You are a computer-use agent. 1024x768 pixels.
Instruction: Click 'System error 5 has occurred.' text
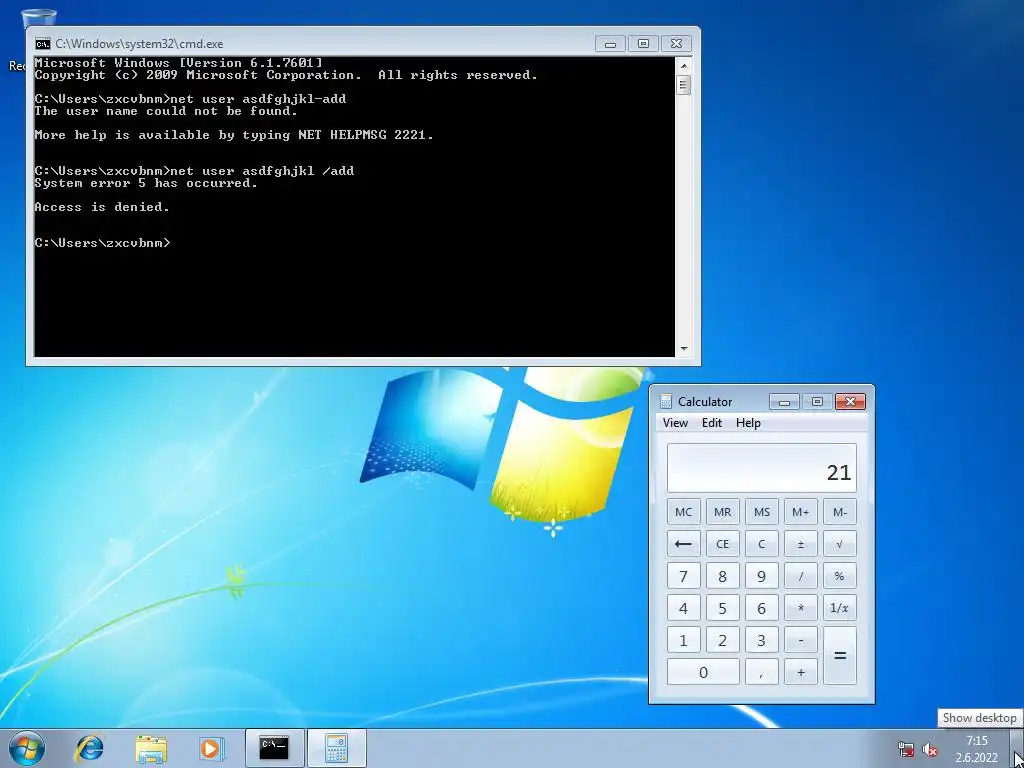pos(146,183)
